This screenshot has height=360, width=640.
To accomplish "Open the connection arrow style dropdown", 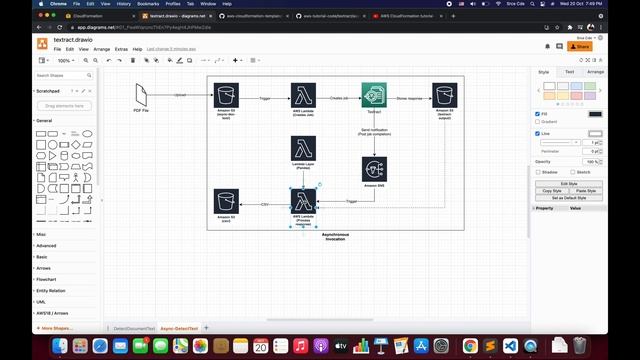I will tap(204, 60).
